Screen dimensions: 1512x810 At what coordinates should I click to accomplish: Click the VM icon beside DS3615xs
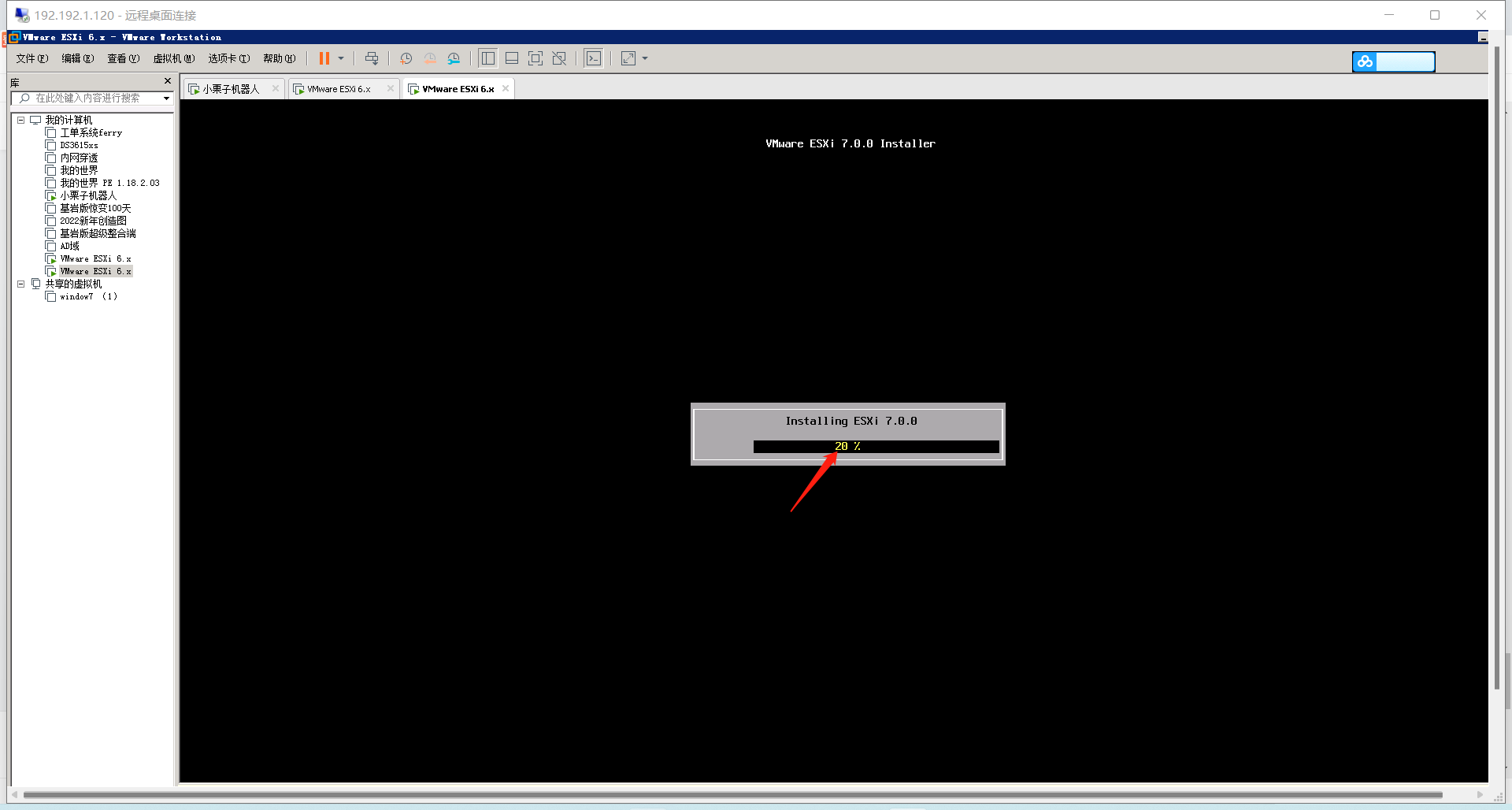50,145
